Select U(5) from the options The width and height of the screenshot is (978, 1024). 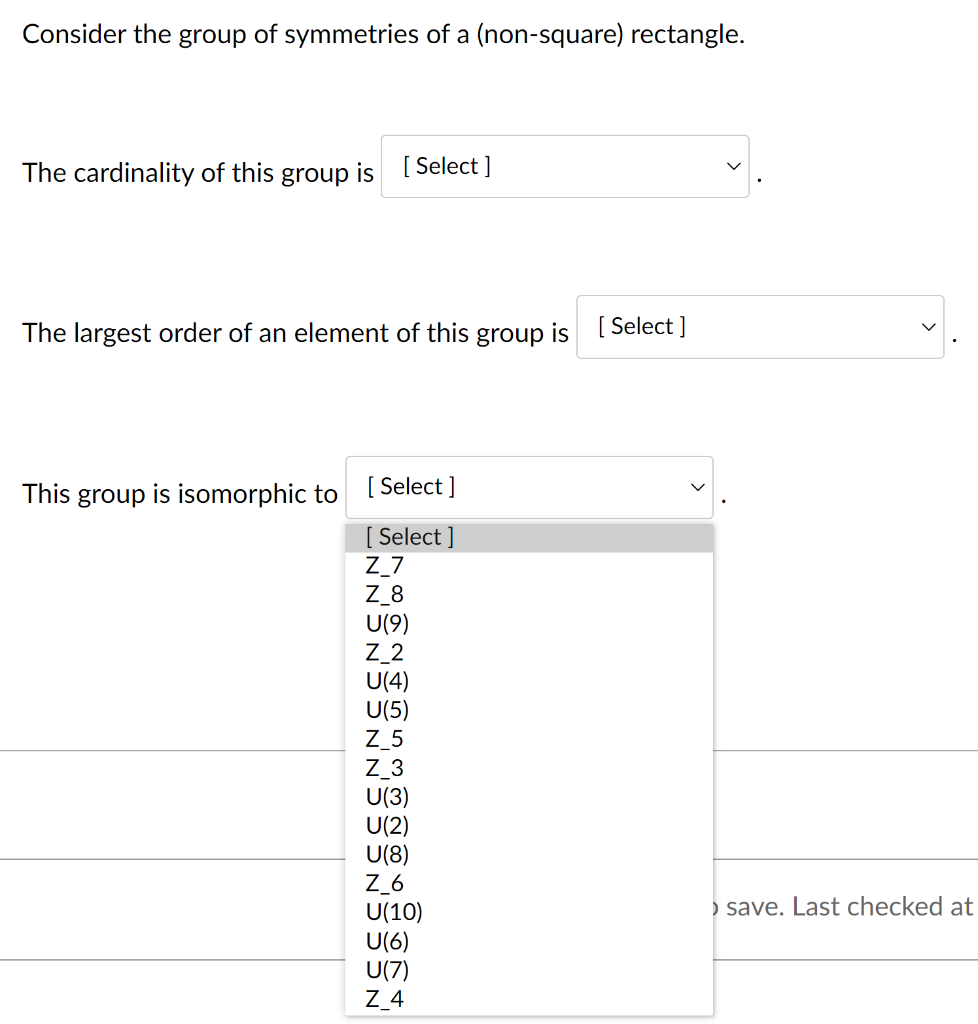(388, 710)
